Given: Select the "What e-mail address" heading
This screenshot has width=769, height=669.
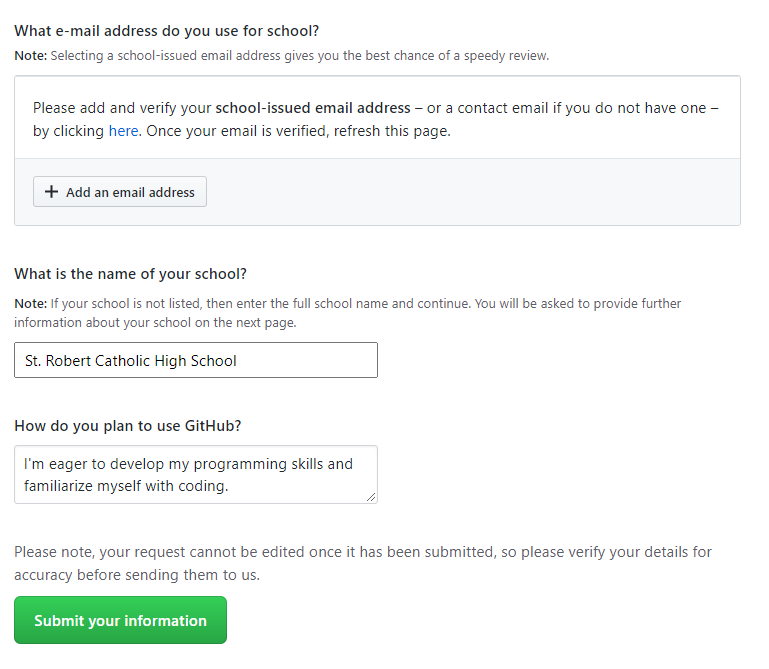Looking at the screenshot, I should [x=167, y=31].
